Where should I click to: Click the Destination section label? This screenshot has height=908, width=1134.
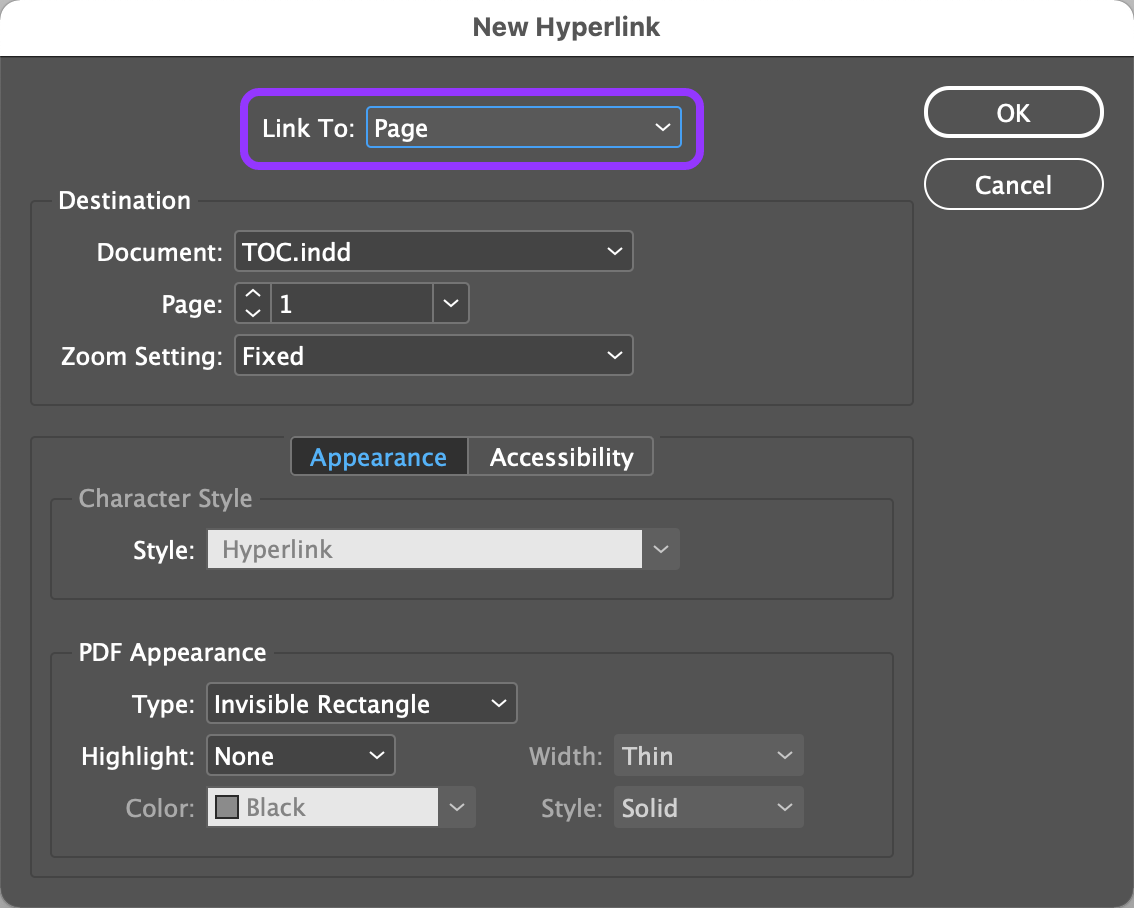pyautogui.click(x=124, y=200)
